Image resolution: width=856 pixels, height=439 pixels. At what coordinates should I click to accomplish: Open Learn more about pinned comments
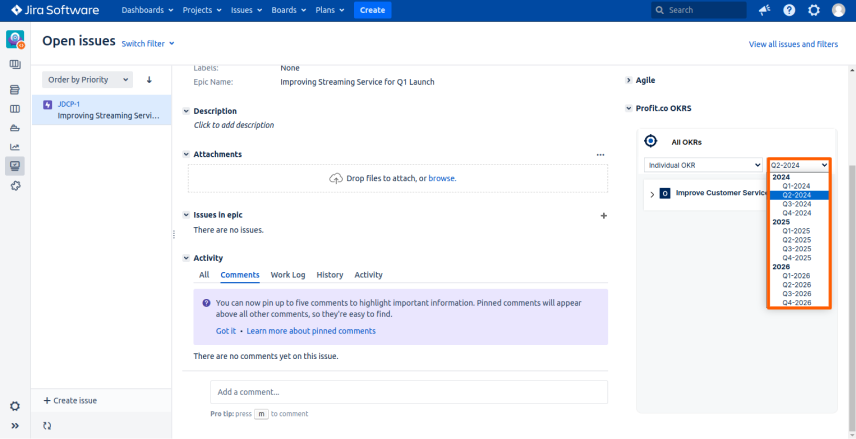click(311, 331)
